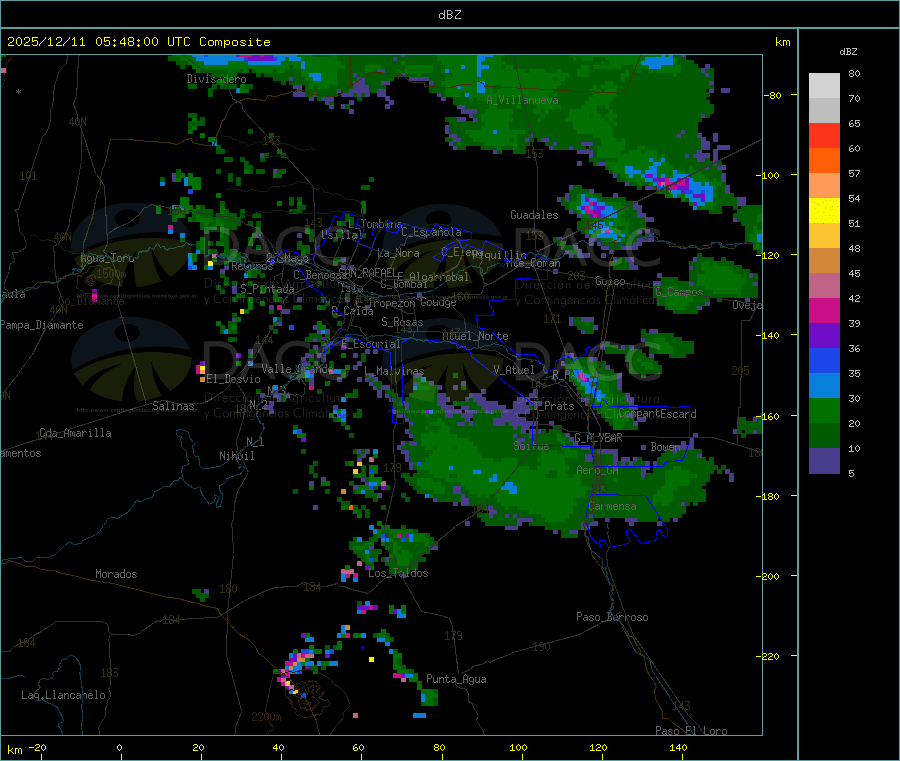The width and height of the screenshot is (900, 761).
Task: Click the G_ALVEAR map label
Action: pos(598,438)
